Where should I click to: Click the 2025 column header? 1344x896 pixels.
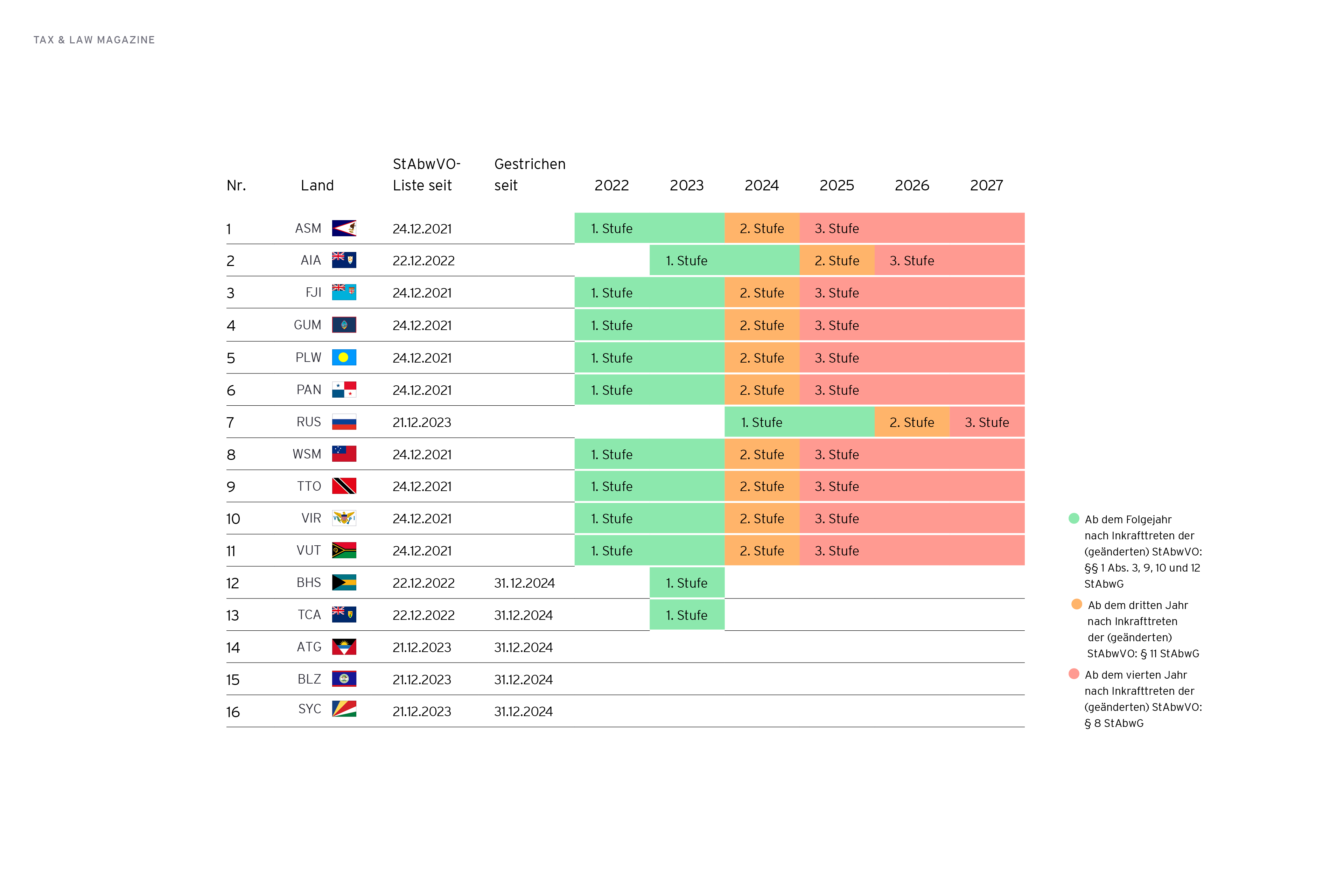coord(836,185)
